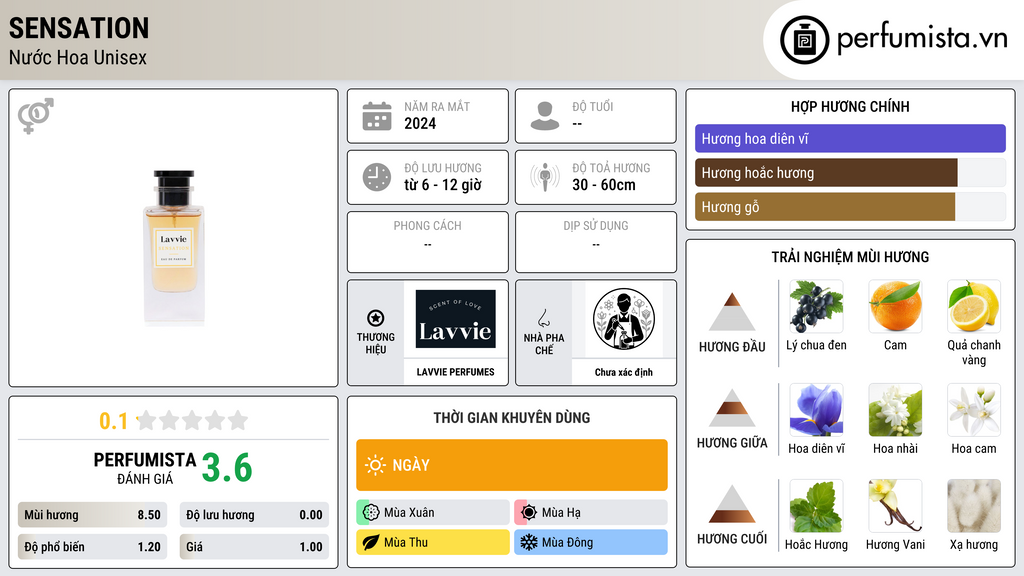Screen dimensions: 1024x576
Task: Click the sun icon for Mùa Hạ
Action: pos(529,513)
